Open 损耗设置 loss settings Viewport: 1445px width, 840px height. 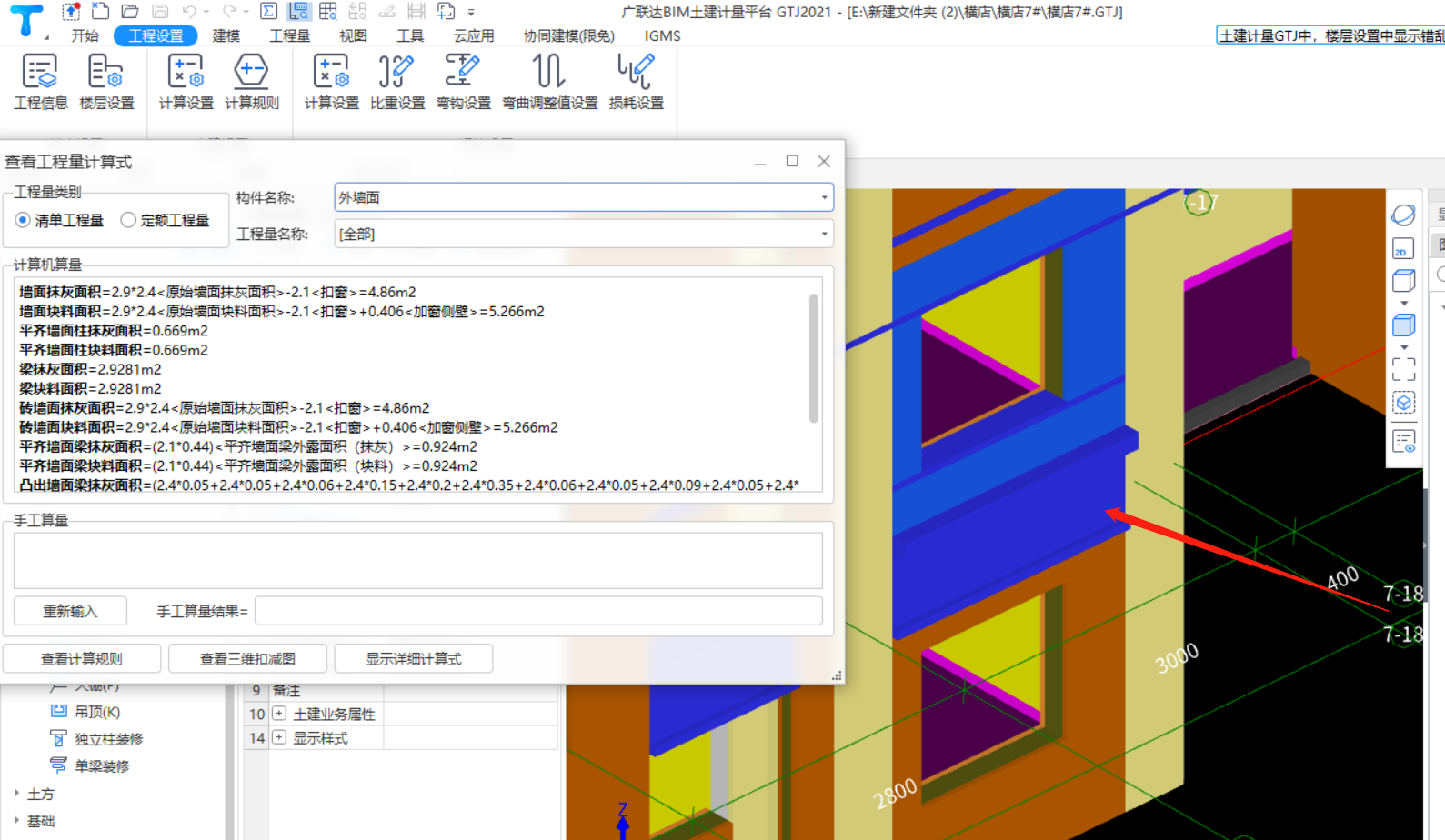(636, 82)
